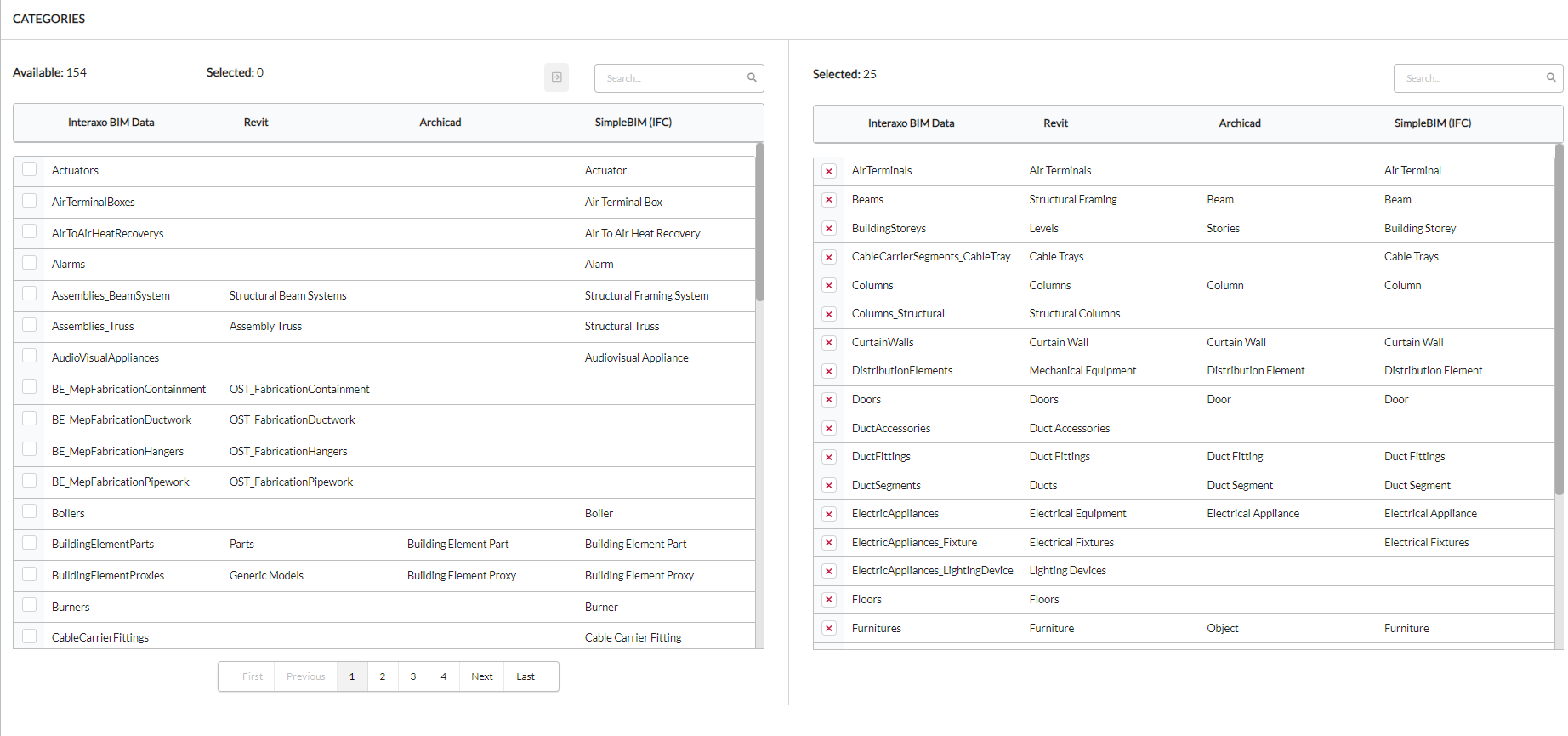Click SimpleBIM (IFC) header in available table
Screen dimensions: 1568x736
(633, 123)
